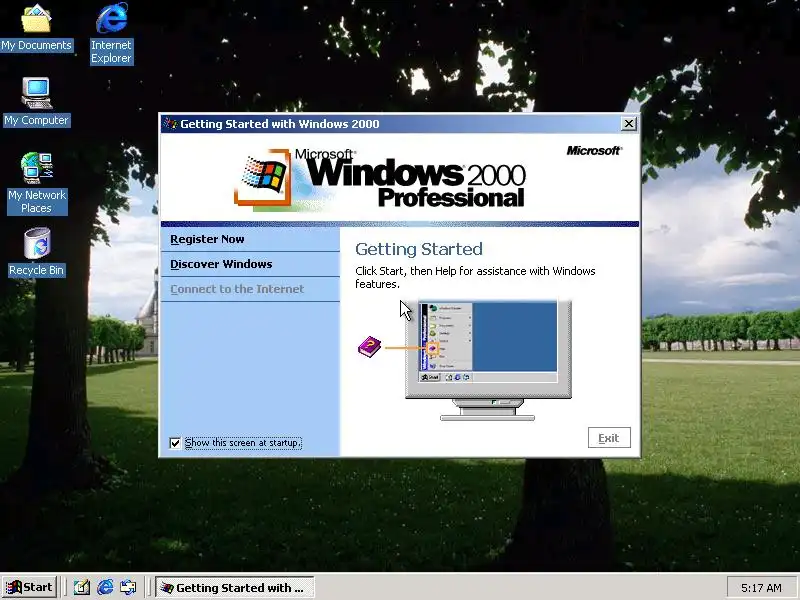Click the monitor illustration thumbnail
Image resolution: width=800 pixels, height=600 pixels.
(x=488, y=359)
